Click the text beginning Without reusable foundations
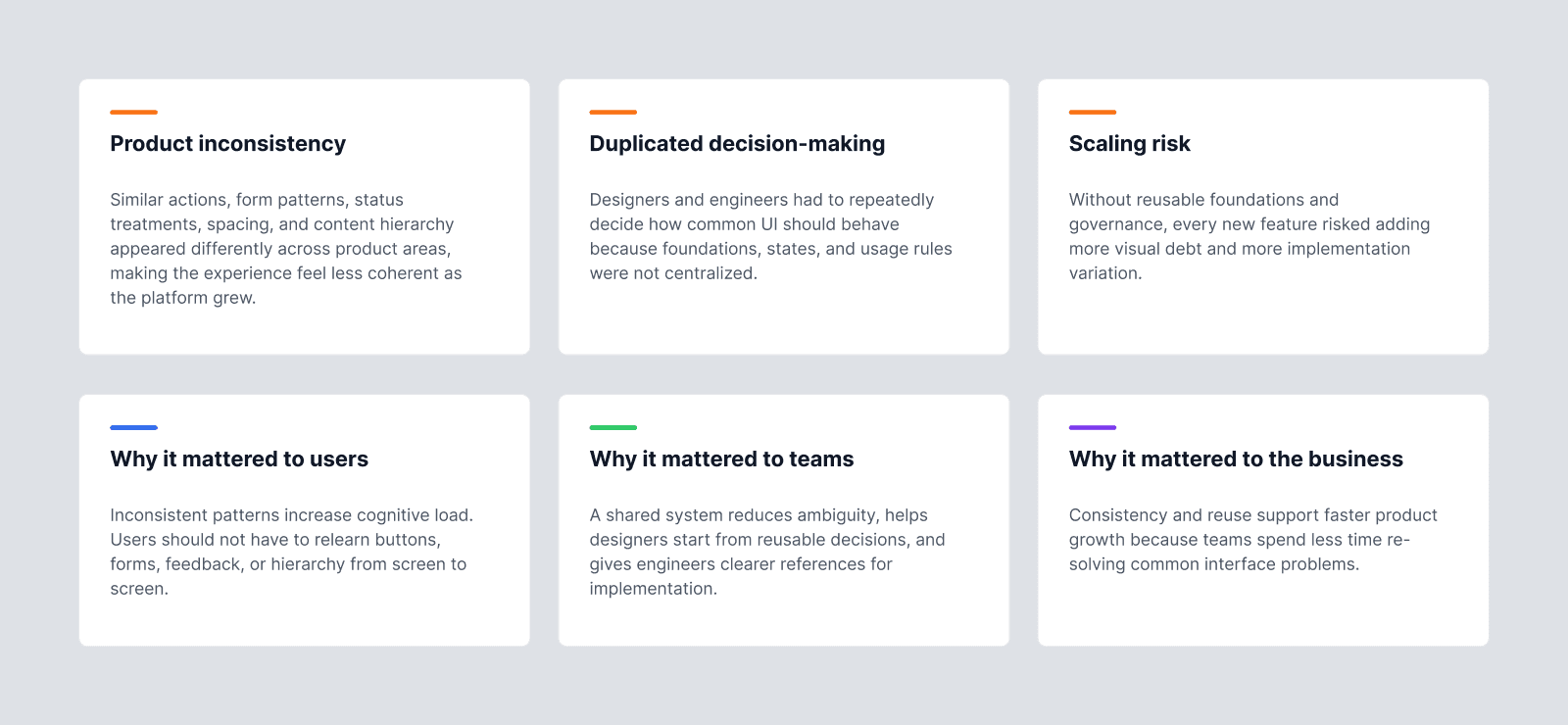 point(1249,236)
